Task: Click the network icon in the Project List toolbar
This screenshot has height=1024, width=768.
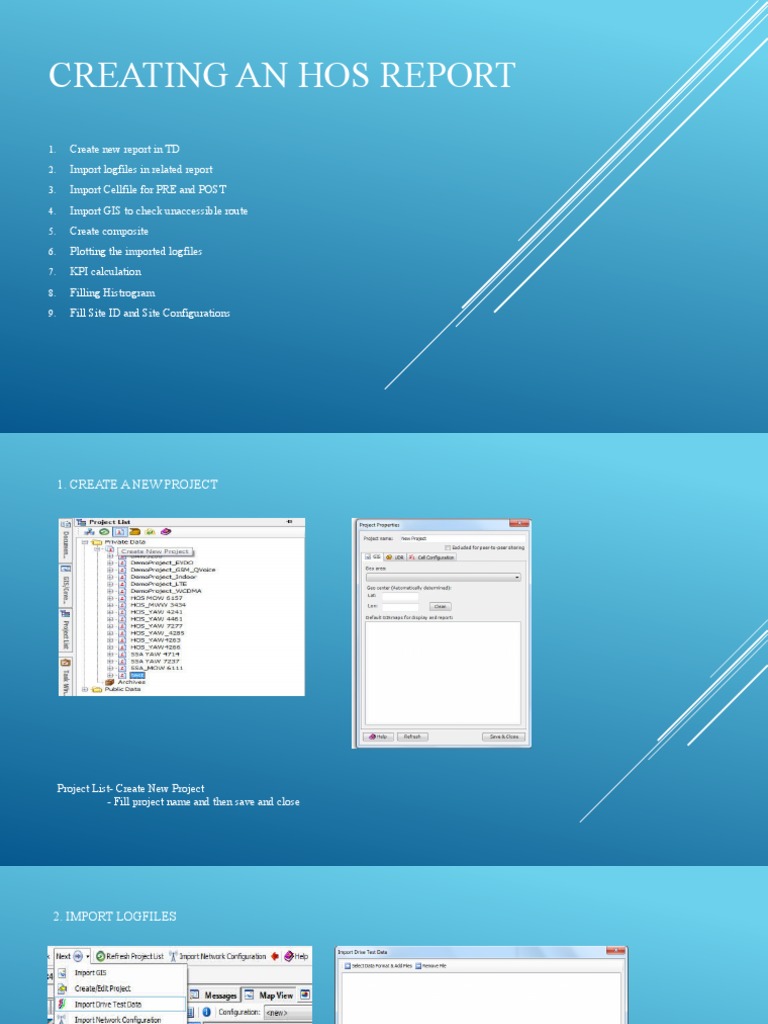Action: click(x=89, y=532)
